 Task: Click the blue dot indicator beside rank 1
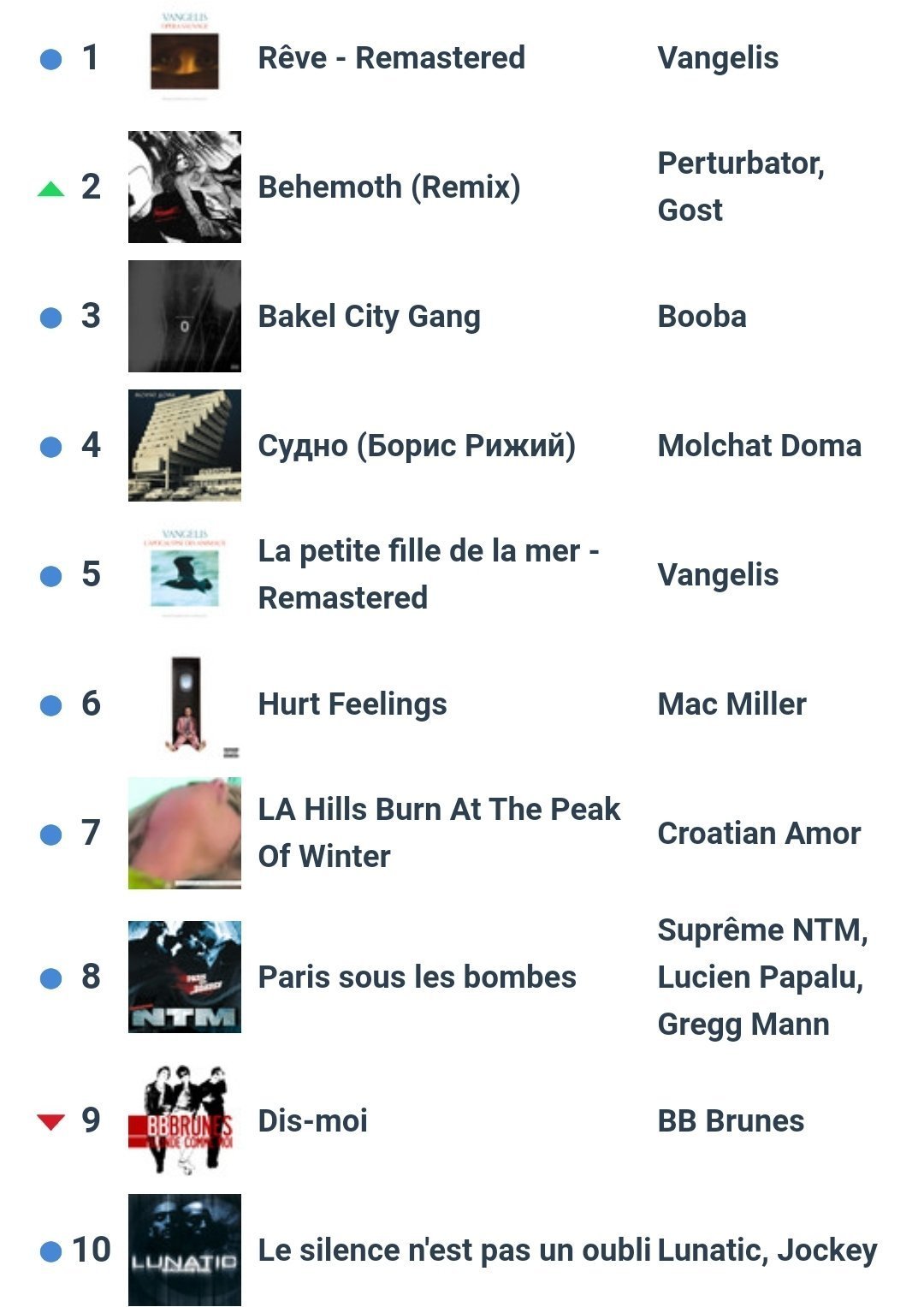coord(51,59)
